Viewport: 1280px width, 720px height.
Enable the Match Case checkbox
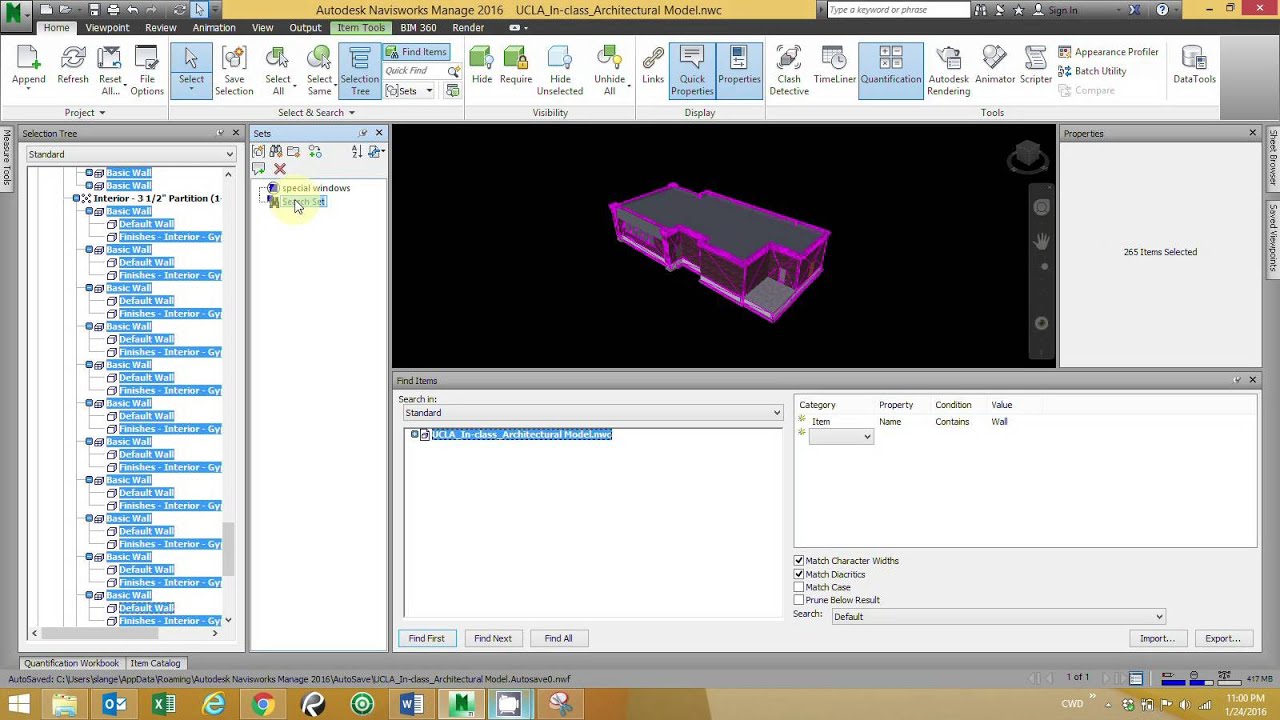click(799, 587)
